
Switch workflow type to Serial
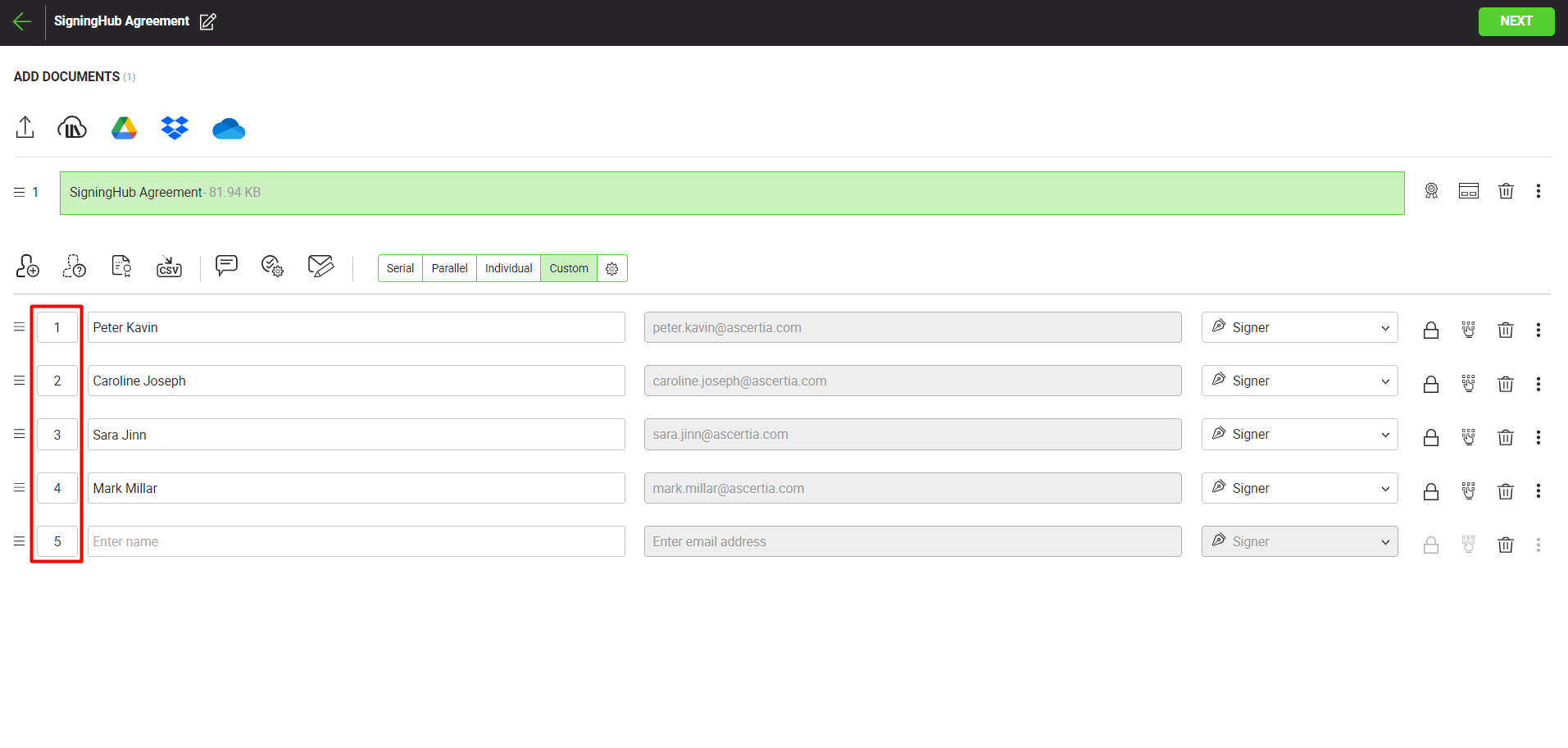coord(400,268)
